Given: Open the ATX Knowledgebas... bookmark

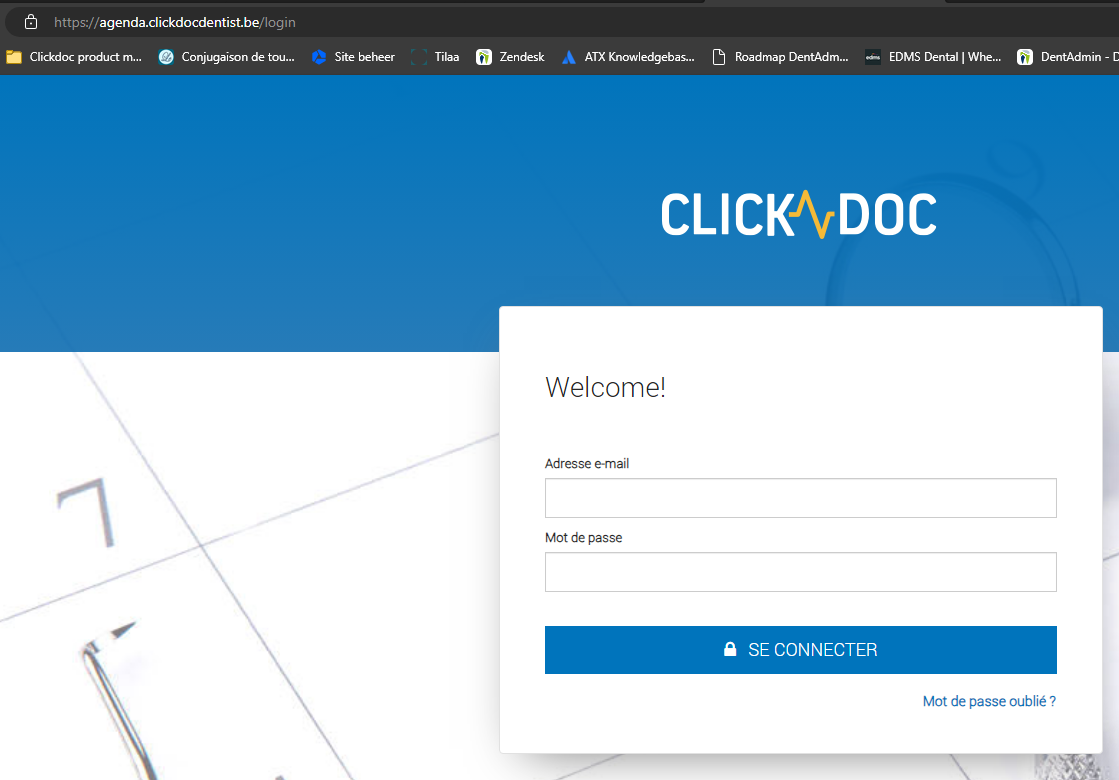Looking at the screenshot, I should coord(629,57).
